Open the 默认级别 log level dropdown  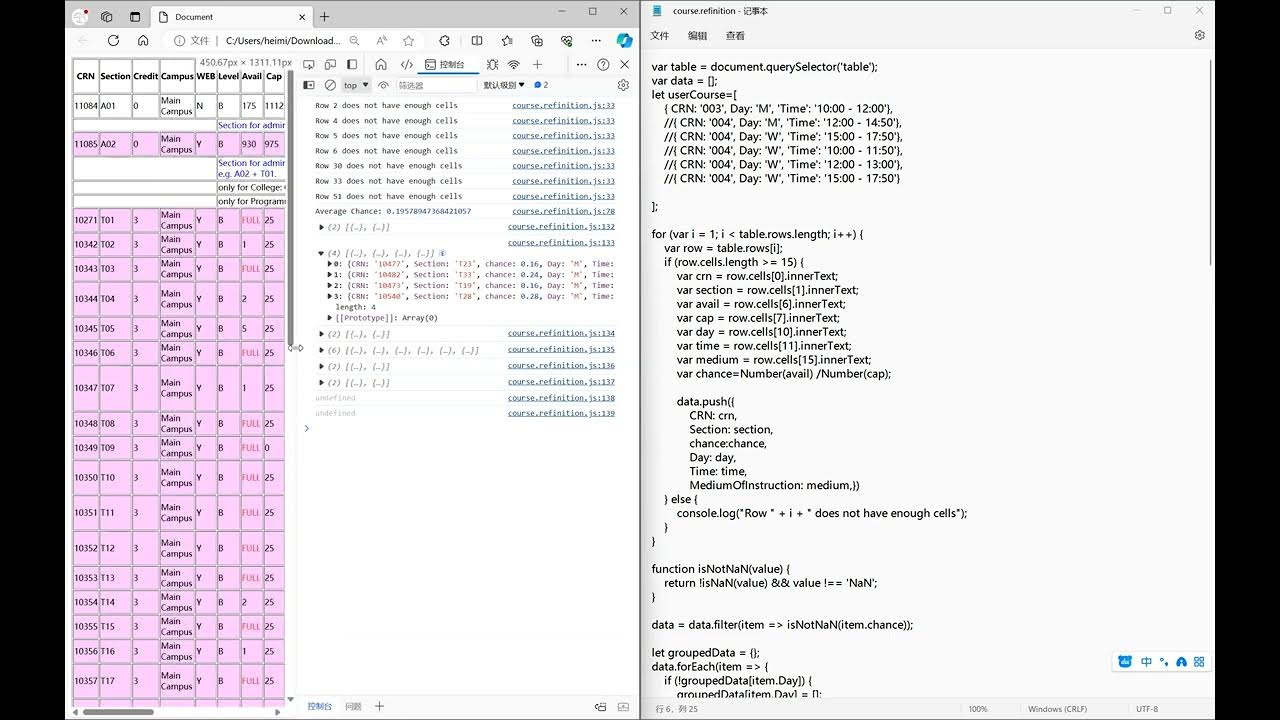point(504,85)
